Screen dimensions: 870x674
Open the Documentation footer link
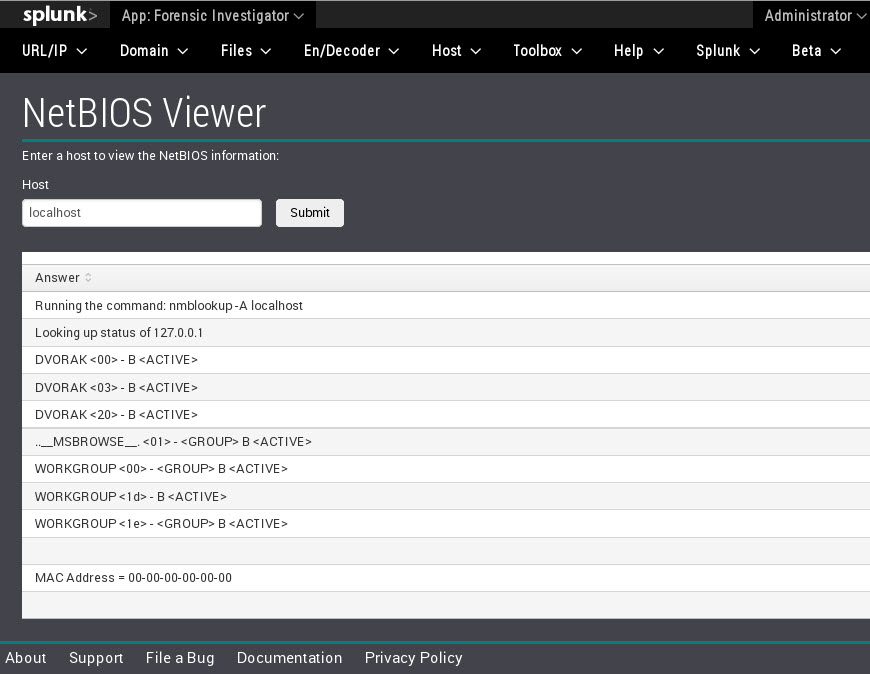coord(289,658)
